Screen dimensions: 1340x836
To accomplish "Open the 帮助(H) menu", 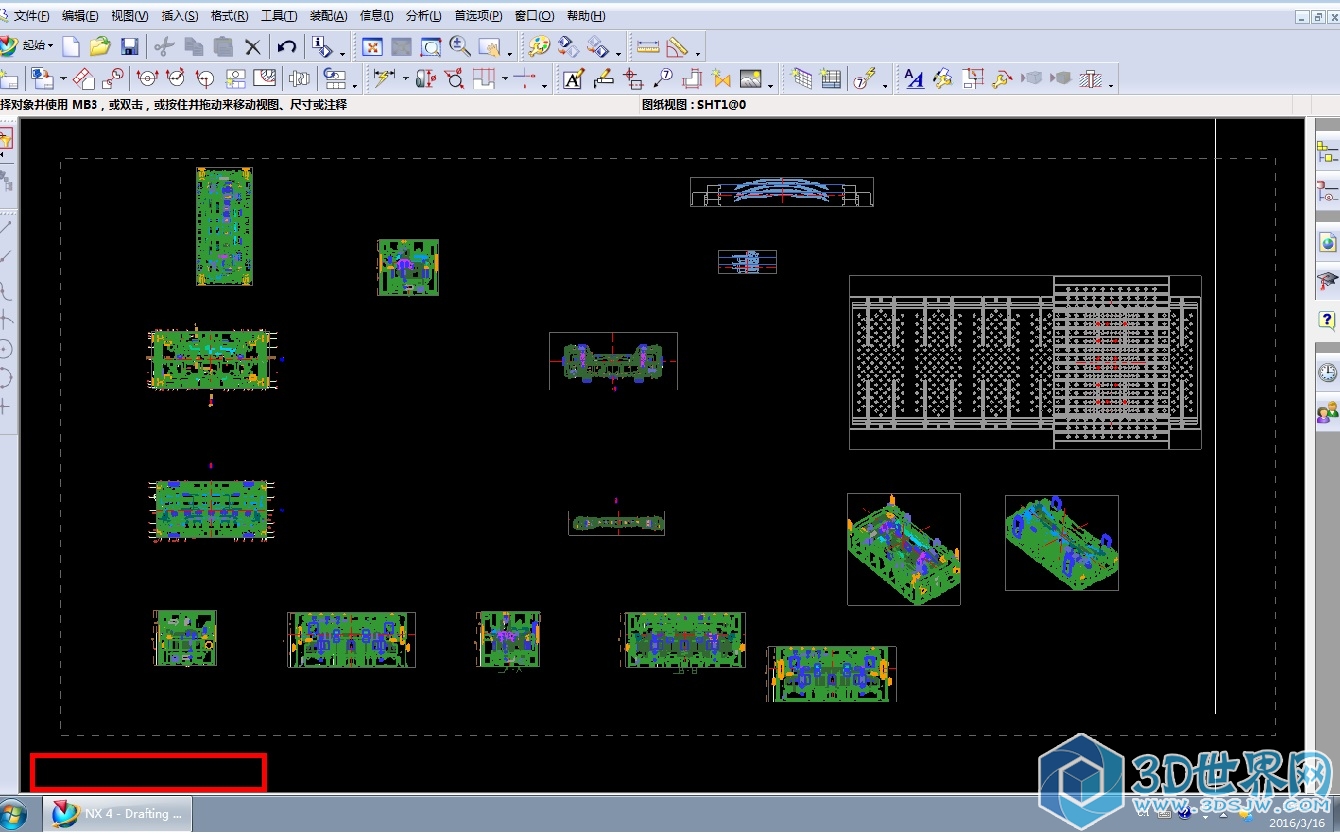I will tap(586, 16).
